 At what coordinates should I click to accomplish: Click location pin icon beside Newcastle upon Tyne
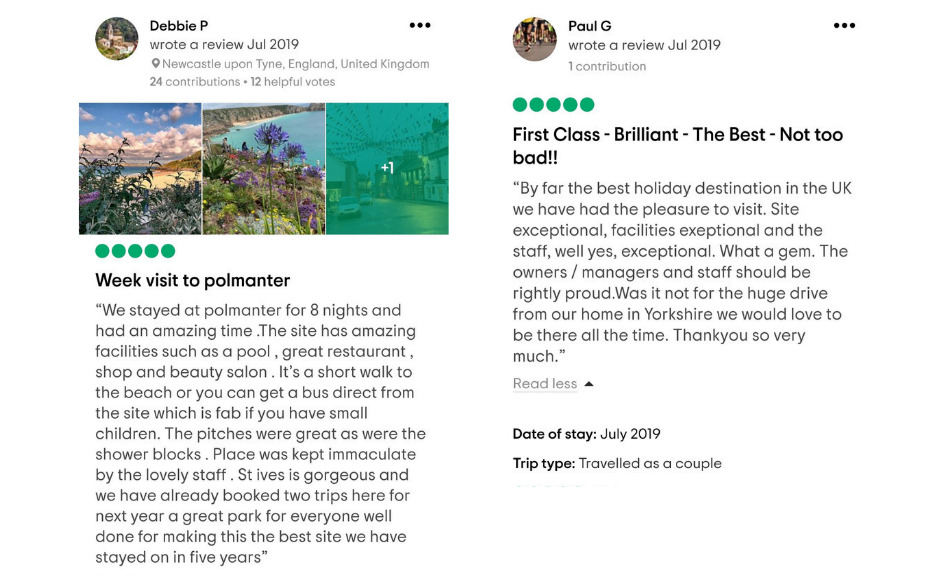pos(156,64)
